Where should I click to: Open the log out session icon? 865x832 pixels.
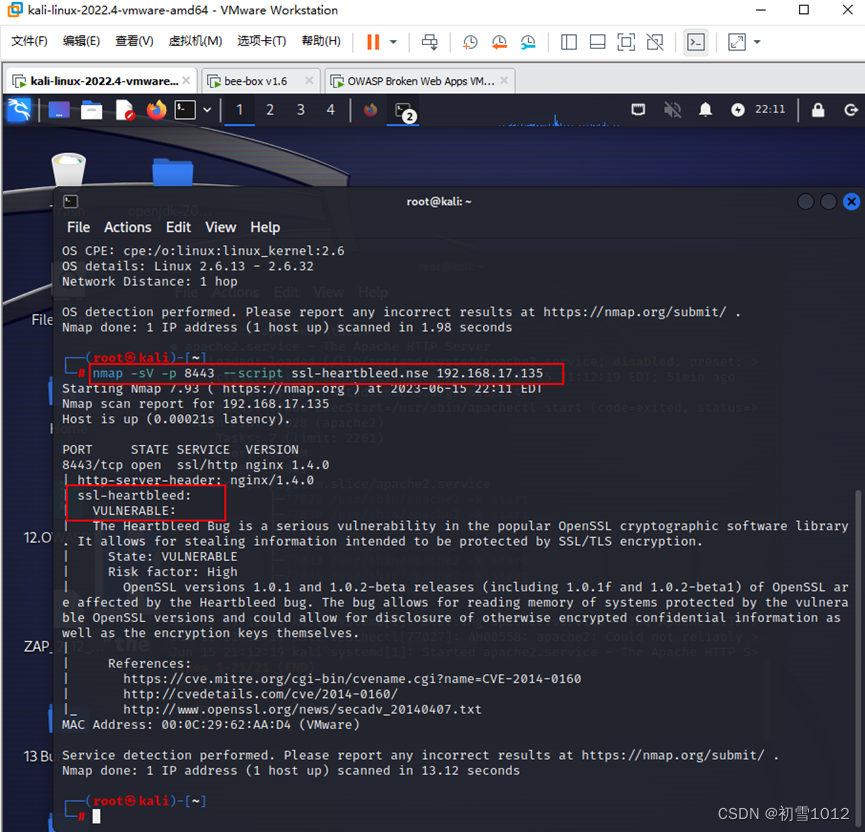coord(851,110)
